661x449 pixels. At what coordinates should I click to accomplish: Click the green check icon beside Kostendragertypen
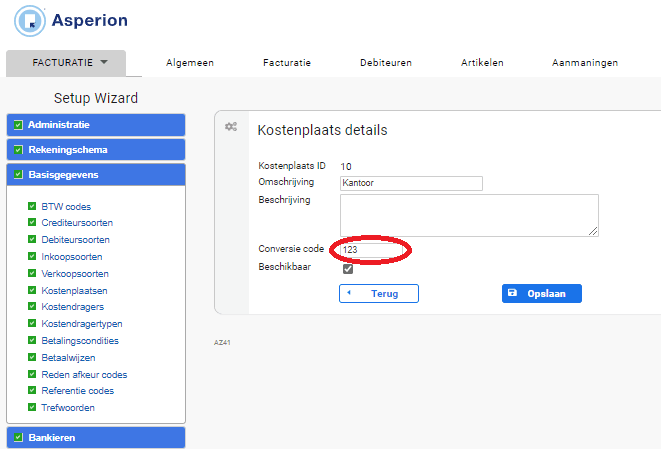click(x=32, y=323)
